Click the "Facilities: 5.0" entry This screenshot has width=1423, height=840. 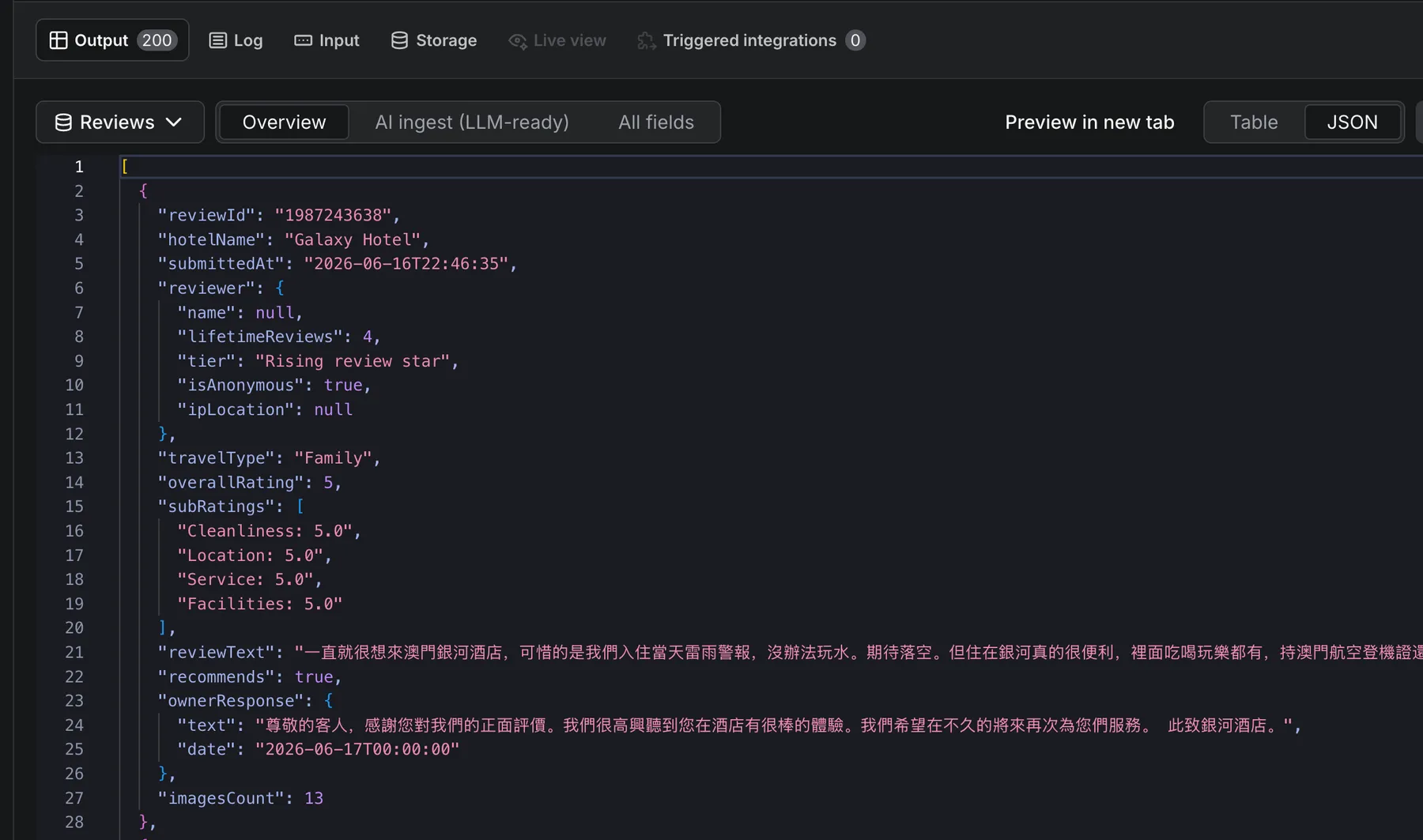[x=260, y=605]
